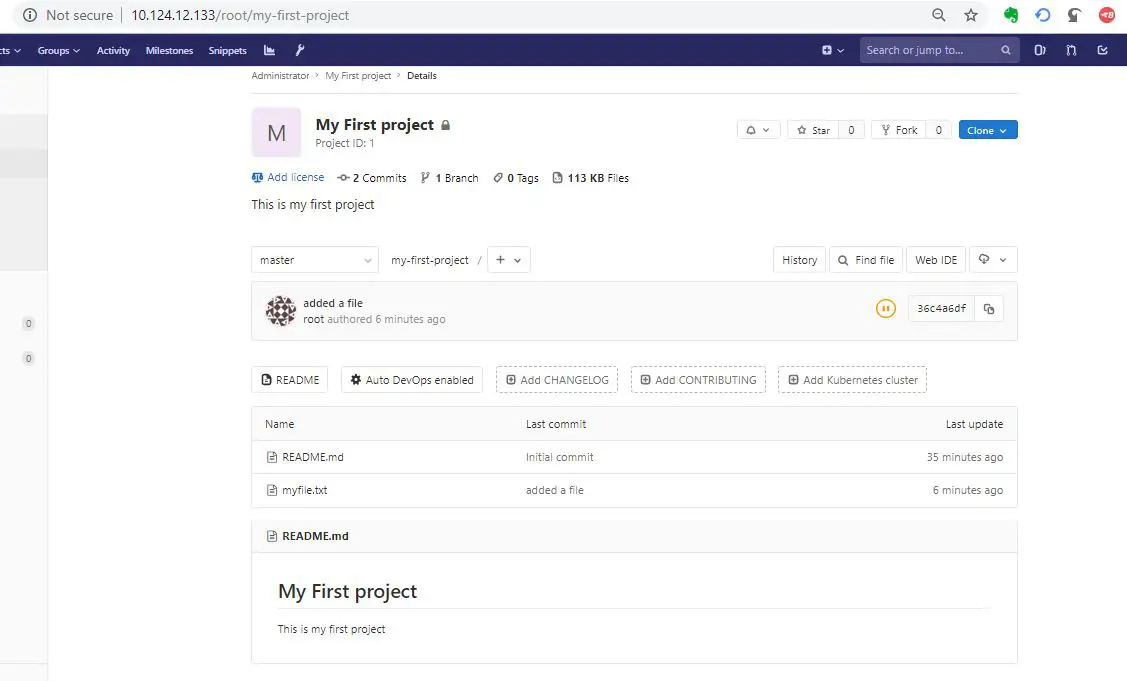Open the Groups menu
This screenshot has height=681, width=1127.
pyautogui.click(x=59, y=50)
